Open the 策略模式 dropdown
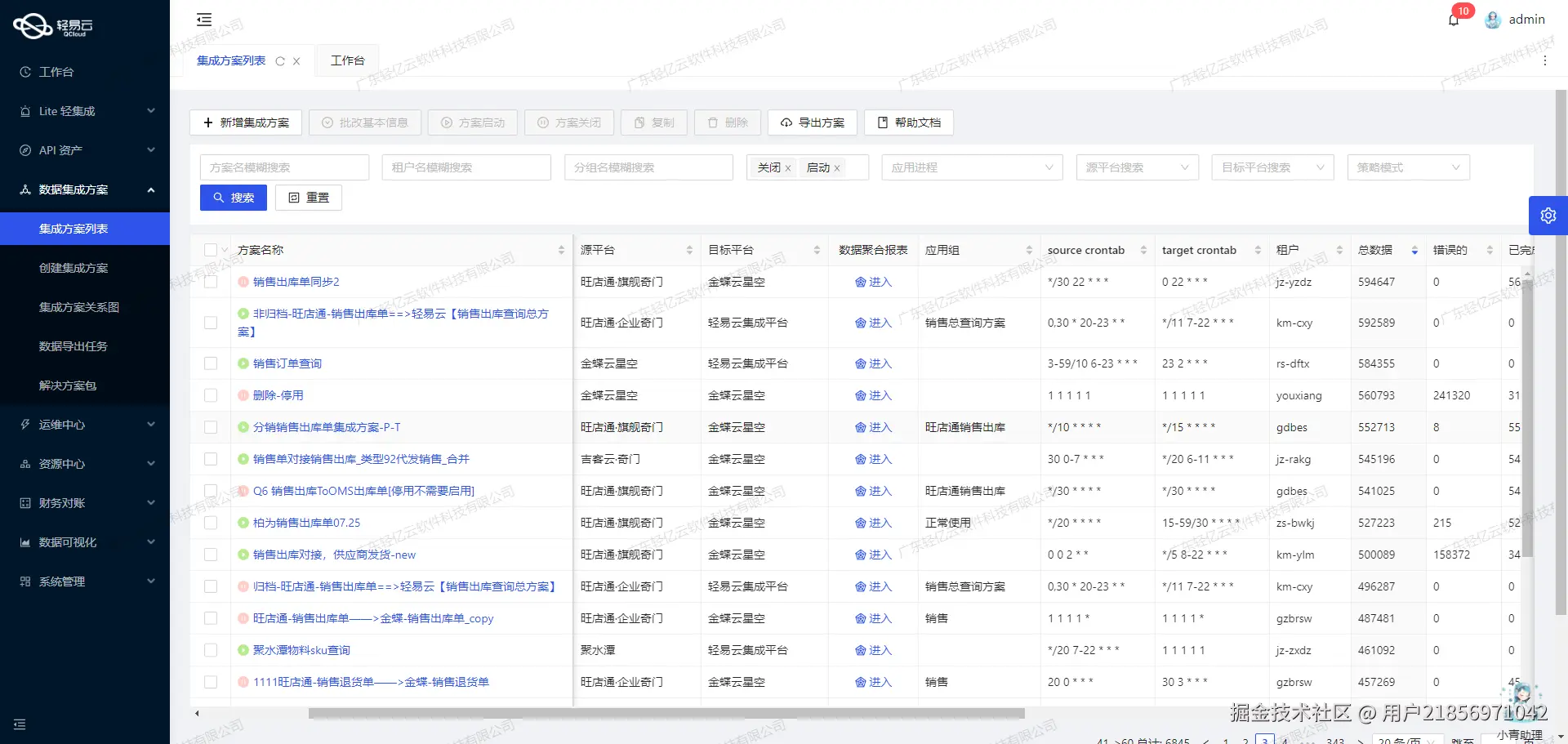The width and height of the screenshot is (1568, 744). 1407,167
